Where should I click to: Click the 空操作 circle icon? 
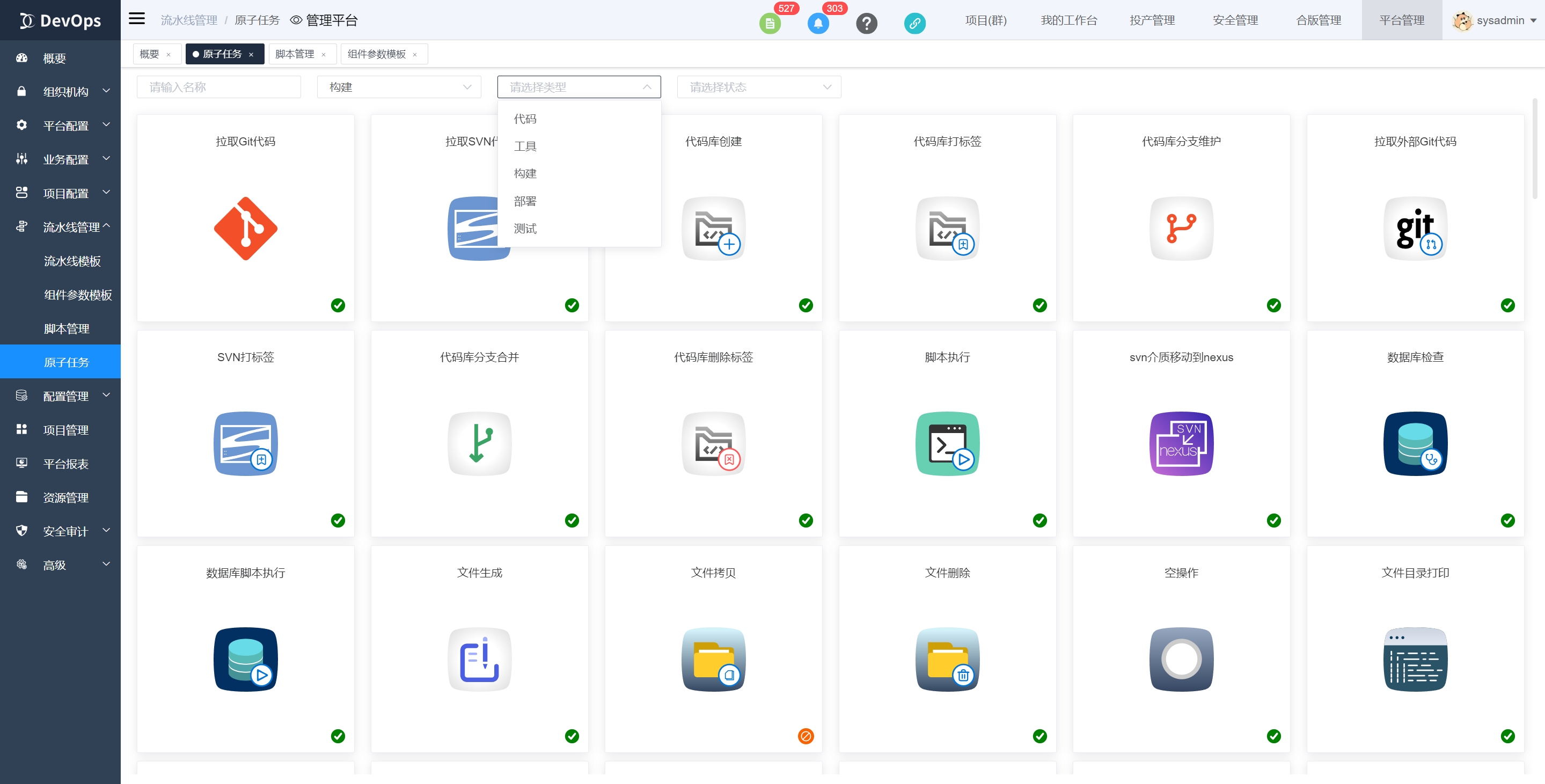tap(1181, 659)
